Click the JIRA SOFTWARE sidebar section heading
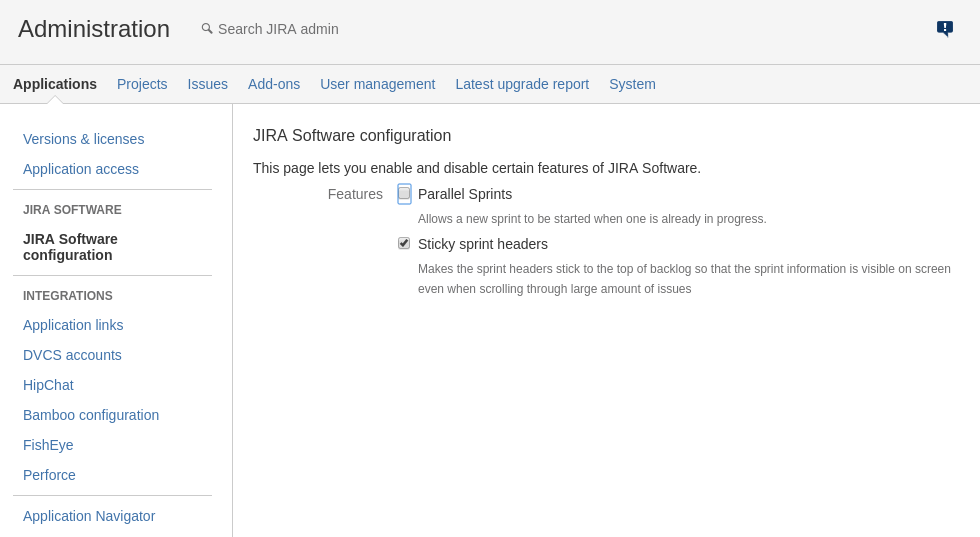 [72, 210]
